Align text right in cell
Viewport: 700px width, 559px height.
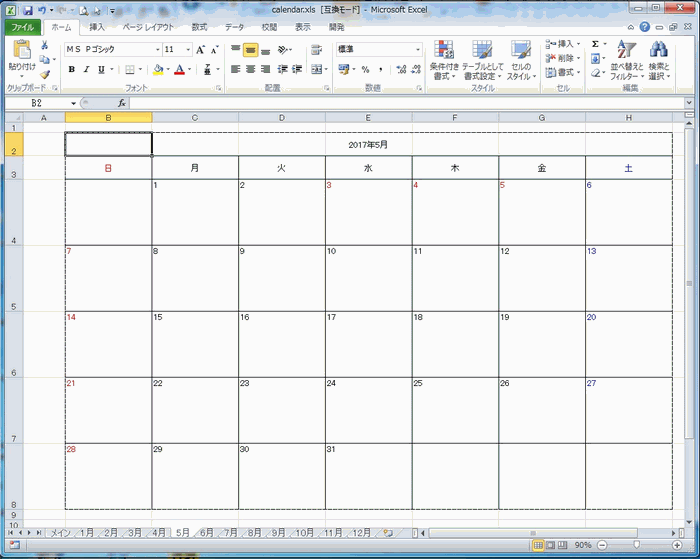pyautogui.click(x=265, y=69)
